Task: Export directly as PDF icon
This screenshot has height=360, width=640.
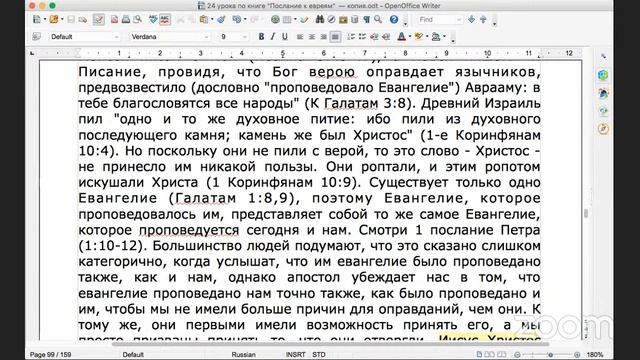Action: pyautogui.click(x=114, y=19)
